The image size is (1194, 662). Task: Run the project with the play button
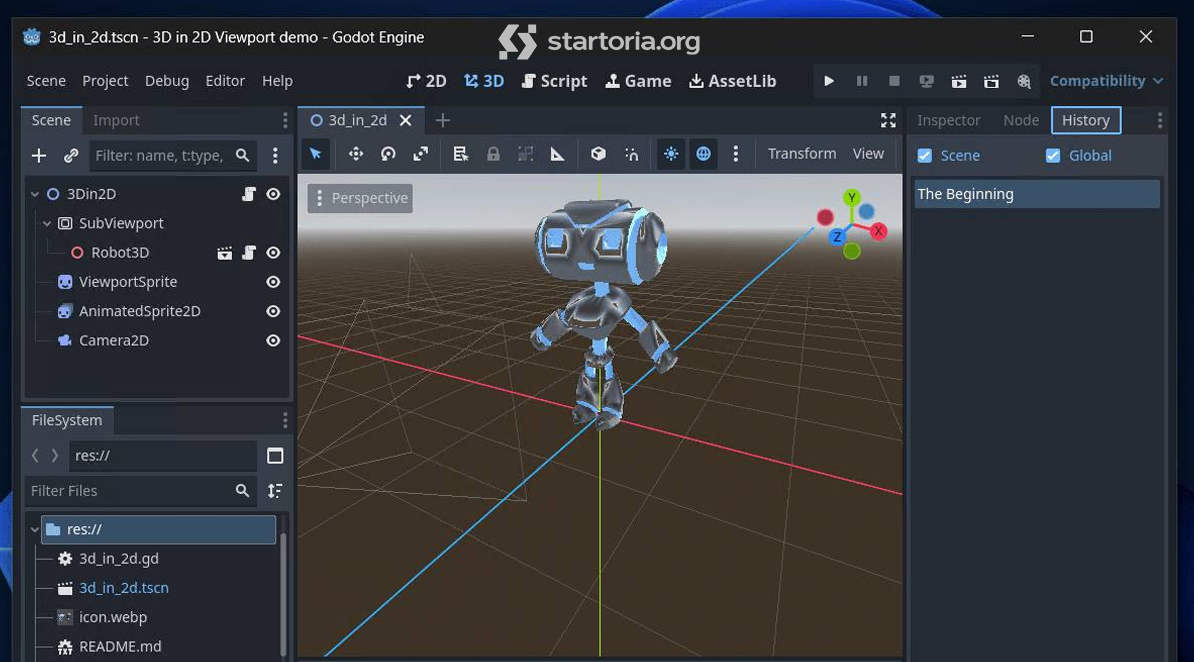829,81
